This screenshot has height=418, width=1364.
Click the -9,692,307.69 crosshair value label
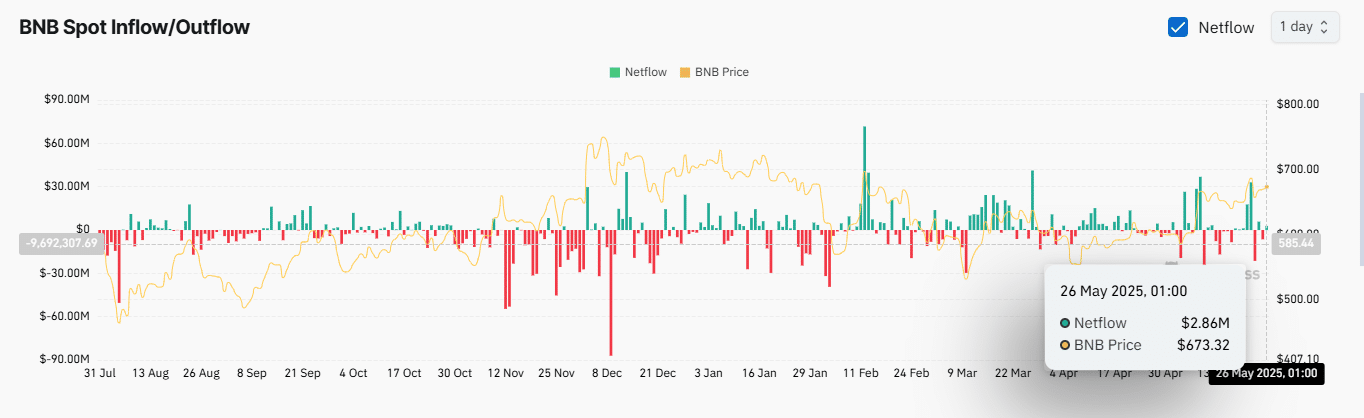tap(62, 243)
